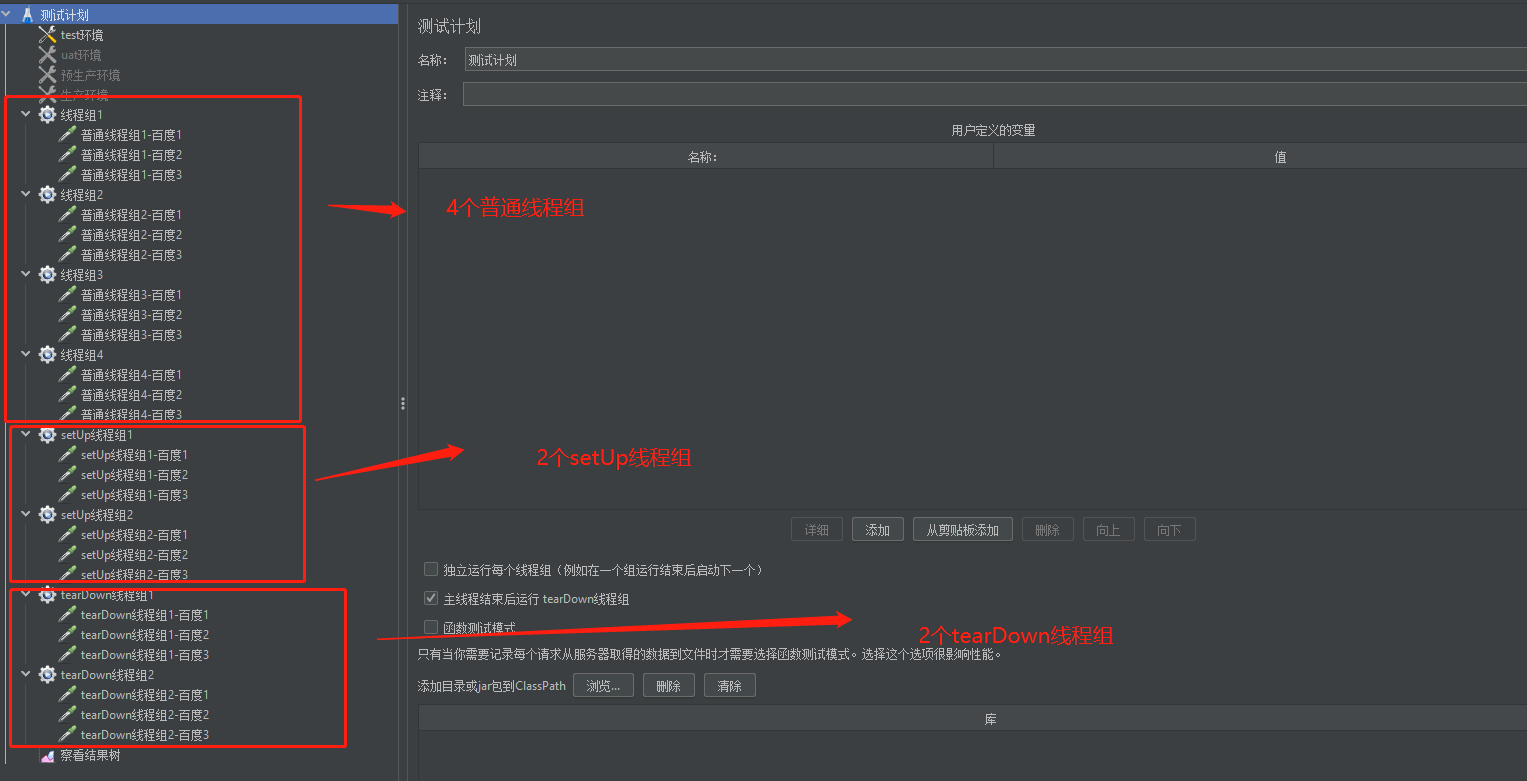Click the 从剪贴板添加 button
Screen dimensions: 1527x781
(x=963, y=530)
